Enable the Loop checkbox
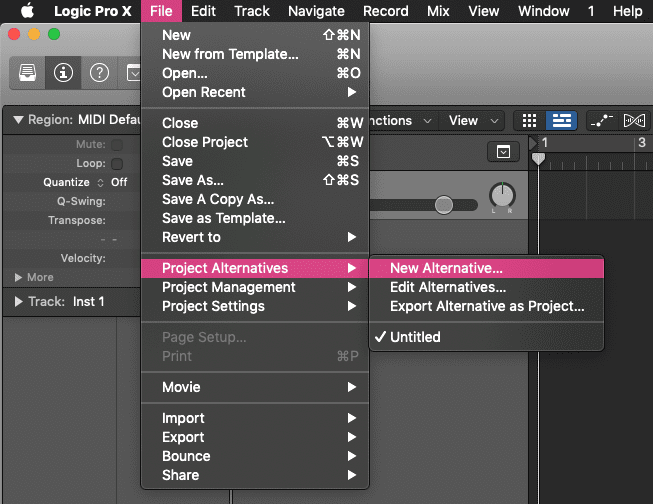The image size is (653, 504). 117,164
